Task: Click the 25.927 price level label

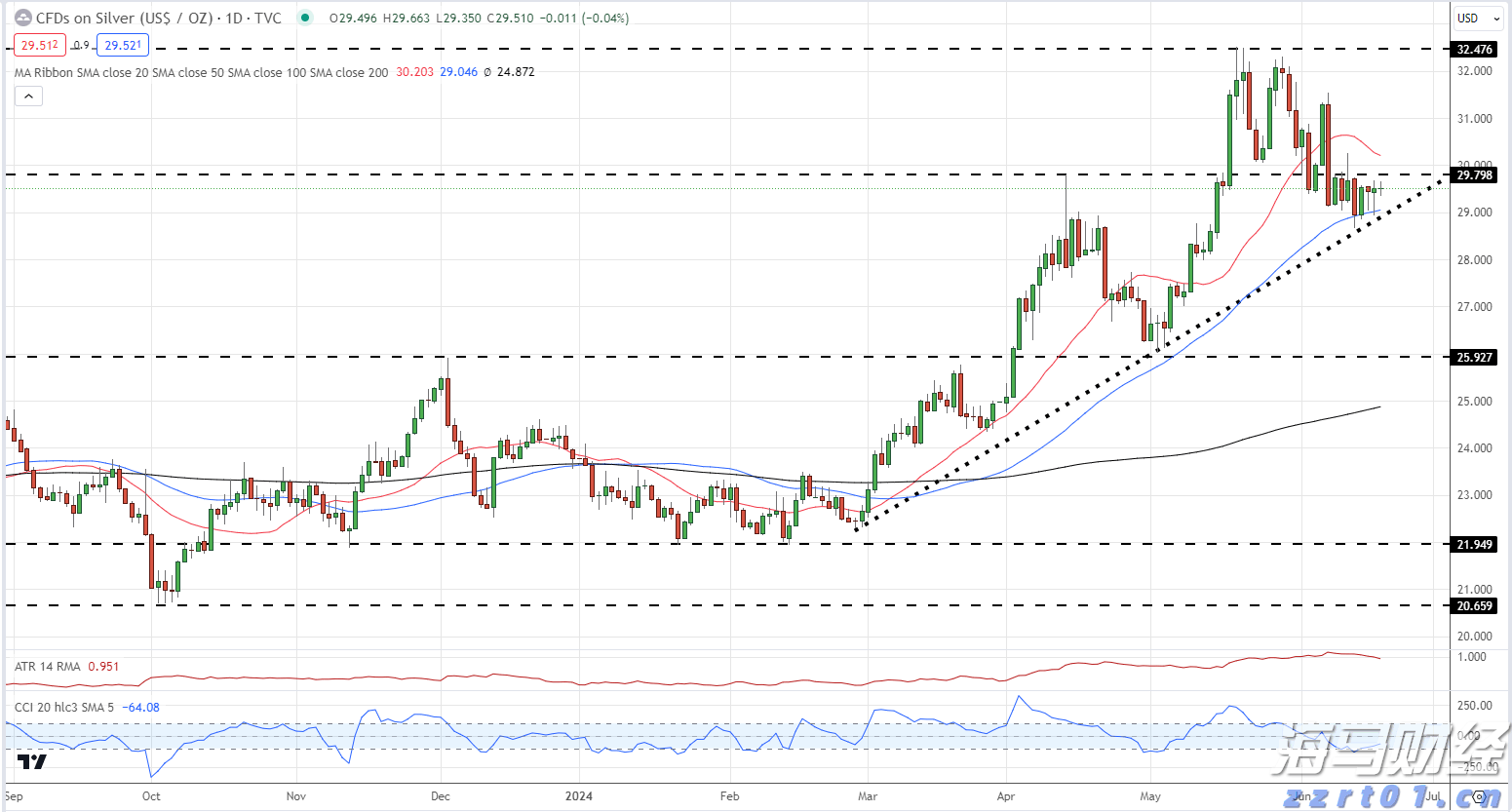Action: click(x=1474, y=357)
